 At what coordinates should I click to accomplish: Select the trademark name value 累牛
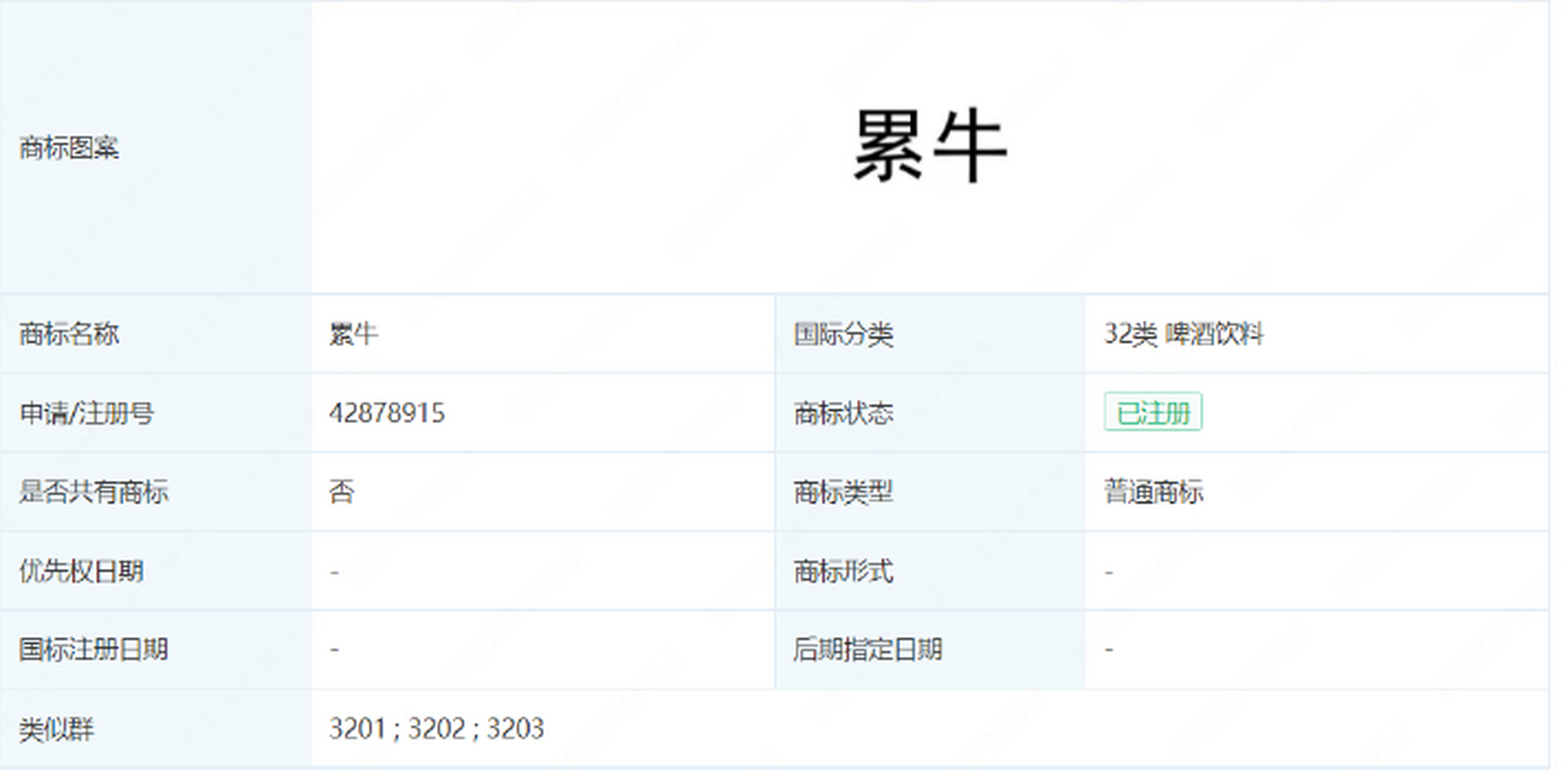tap(353, 334)
